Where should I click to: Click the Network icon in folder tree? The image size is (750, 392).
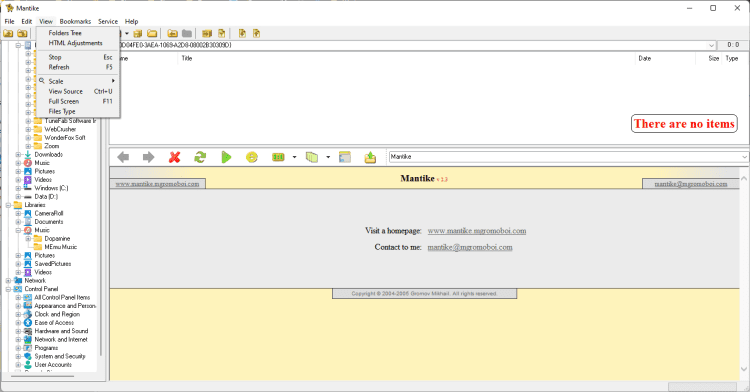(x=18, y=281)
